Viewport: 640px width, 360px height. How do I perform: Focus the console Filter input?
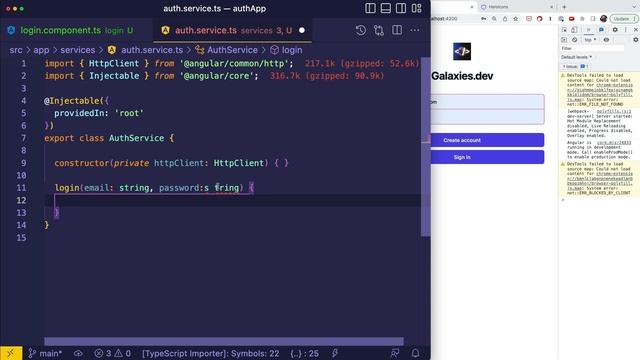(x=592, y=48)
